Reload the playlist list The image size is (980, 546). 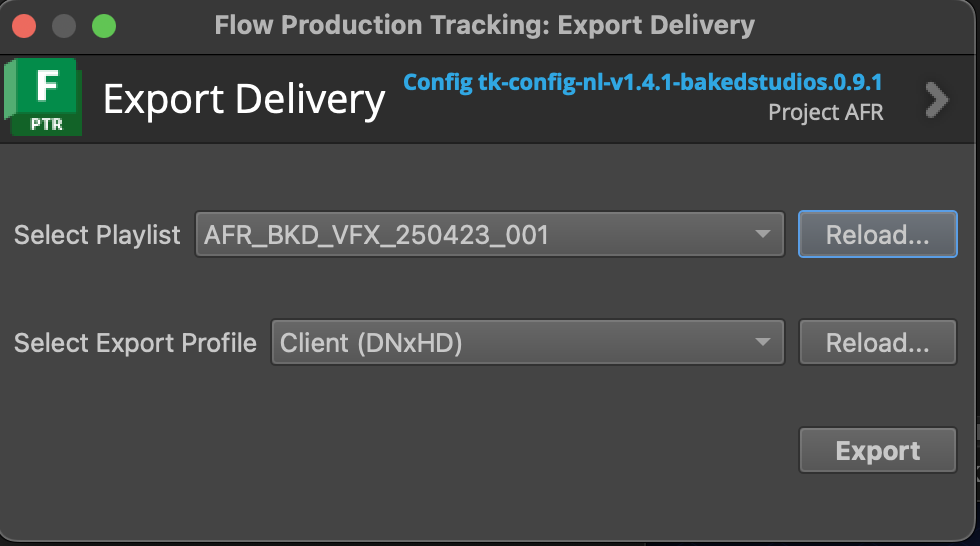[877, 235]
